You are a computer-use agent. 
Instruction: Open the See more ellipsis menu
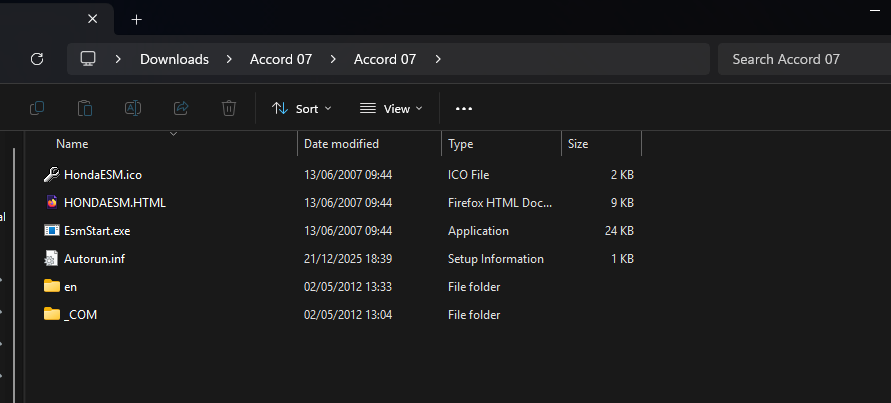point(463,108)
